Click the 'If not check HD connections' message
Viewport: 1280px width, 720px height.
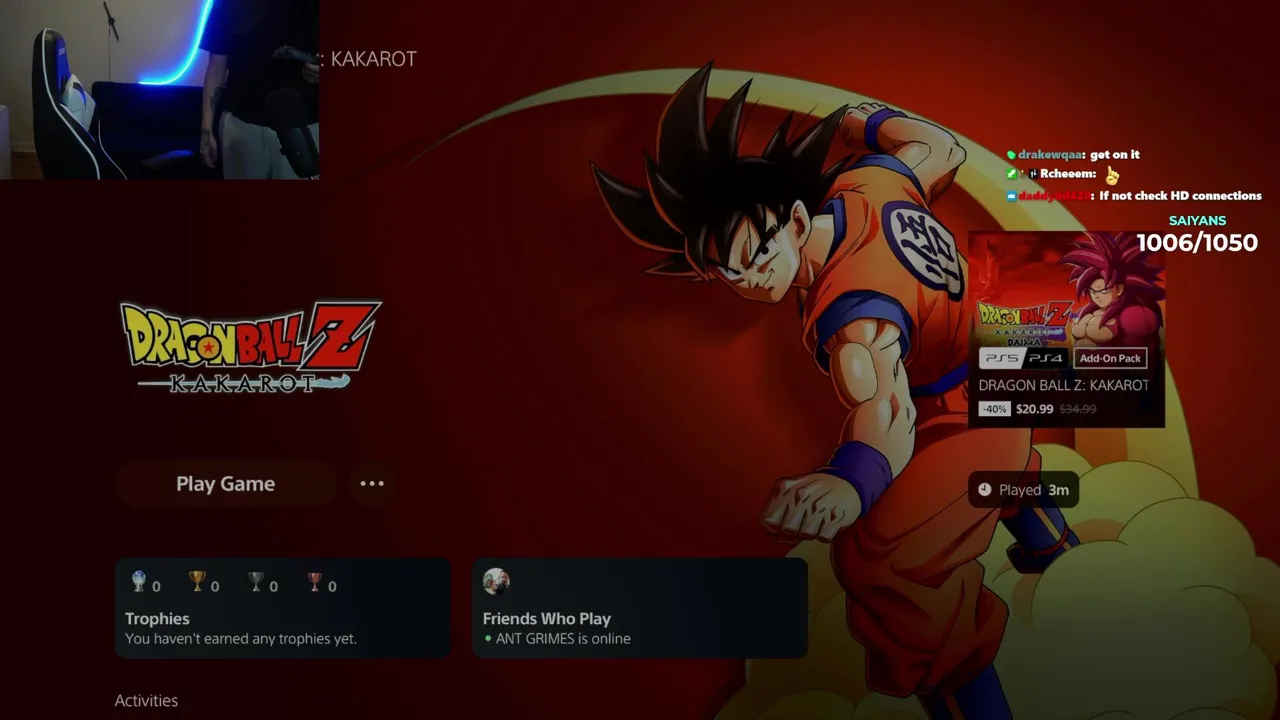(1180, 196)
